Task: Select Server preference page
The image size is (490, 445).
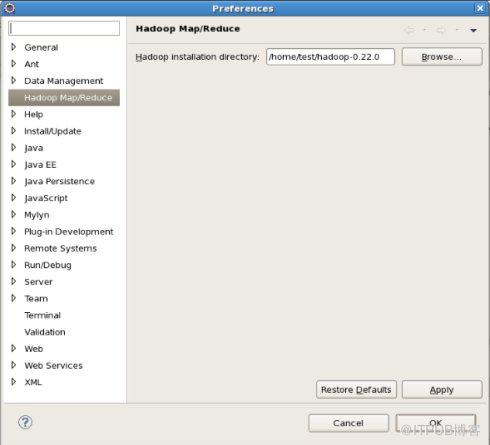Action: click(x=38, y=282)
